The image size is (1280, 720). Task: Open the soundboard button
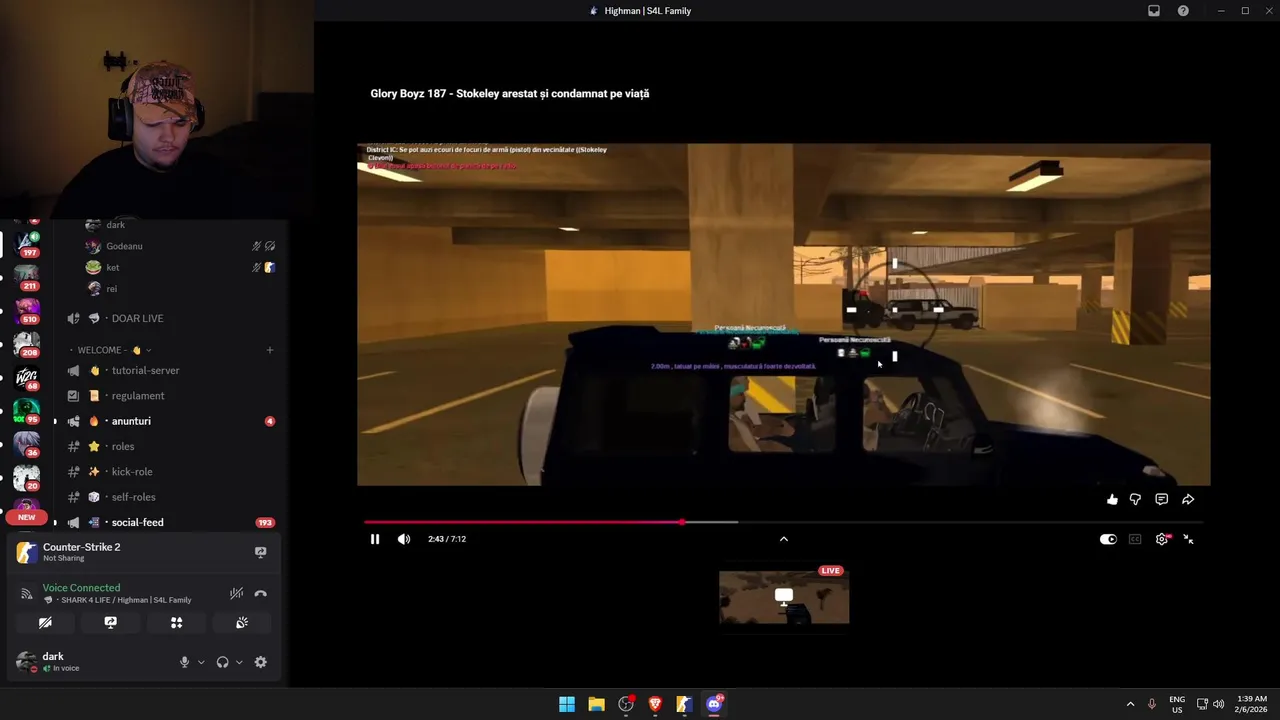(242, 622)
